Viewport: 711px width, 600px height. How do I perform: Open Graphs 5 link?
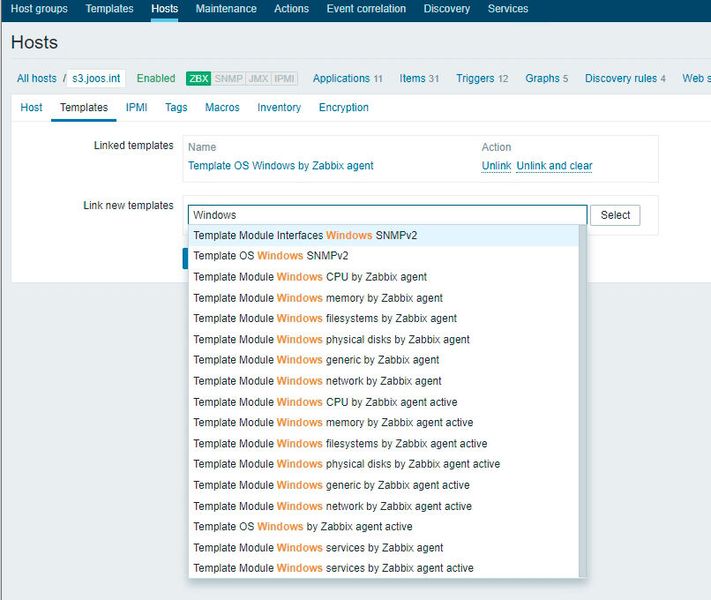point(546,78)
